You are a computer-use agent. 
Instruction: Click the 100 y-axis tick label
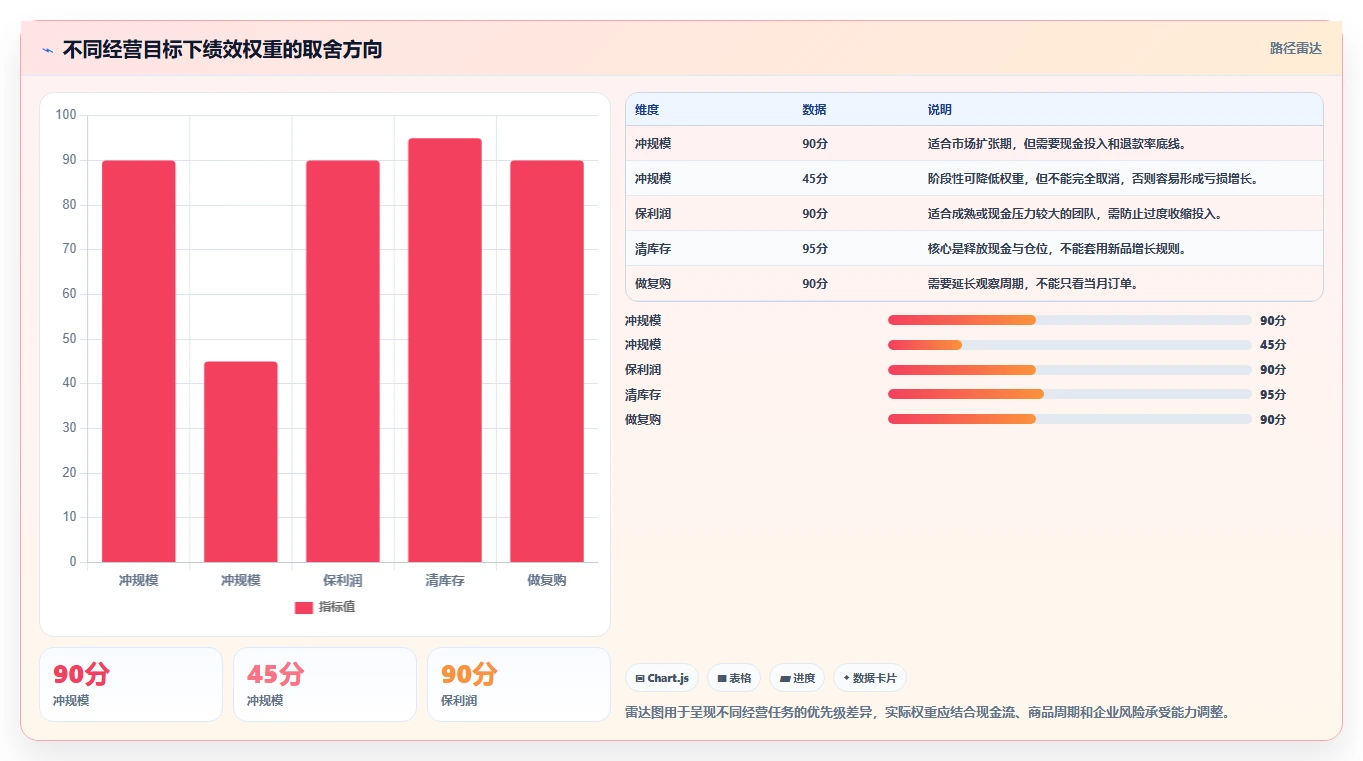click(66, 115)
